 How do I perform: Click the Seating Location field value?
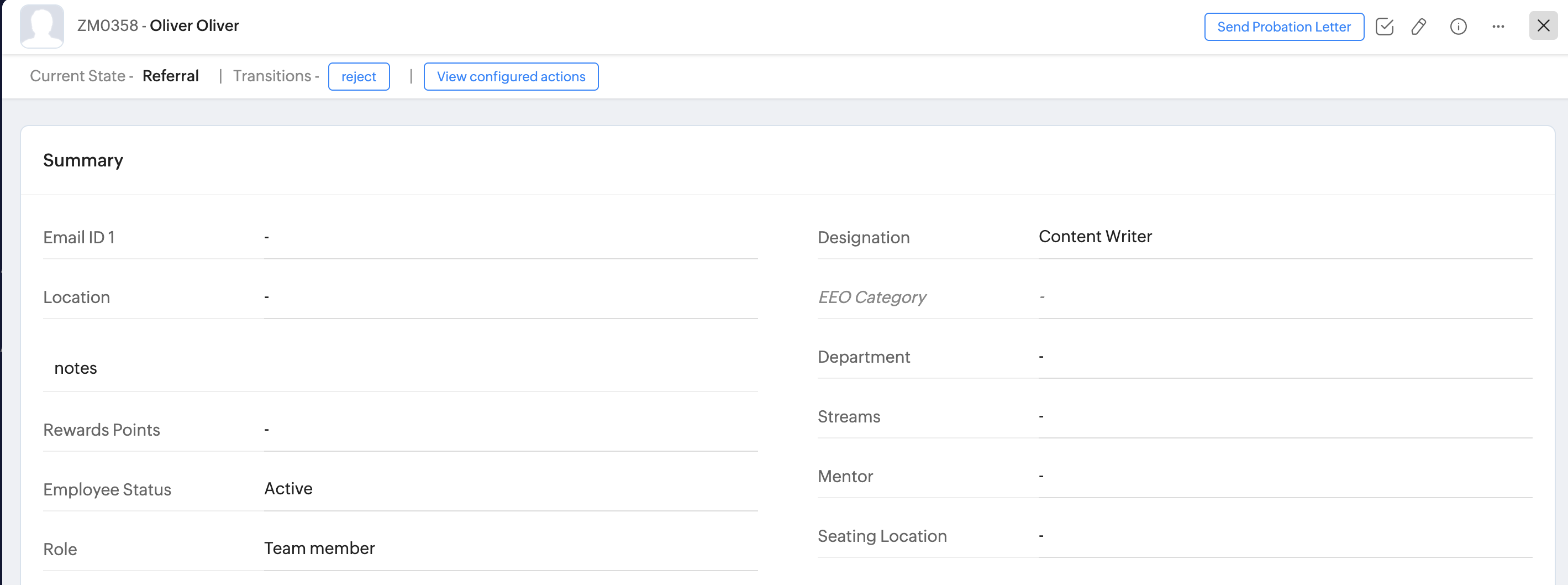point(1041,536)
